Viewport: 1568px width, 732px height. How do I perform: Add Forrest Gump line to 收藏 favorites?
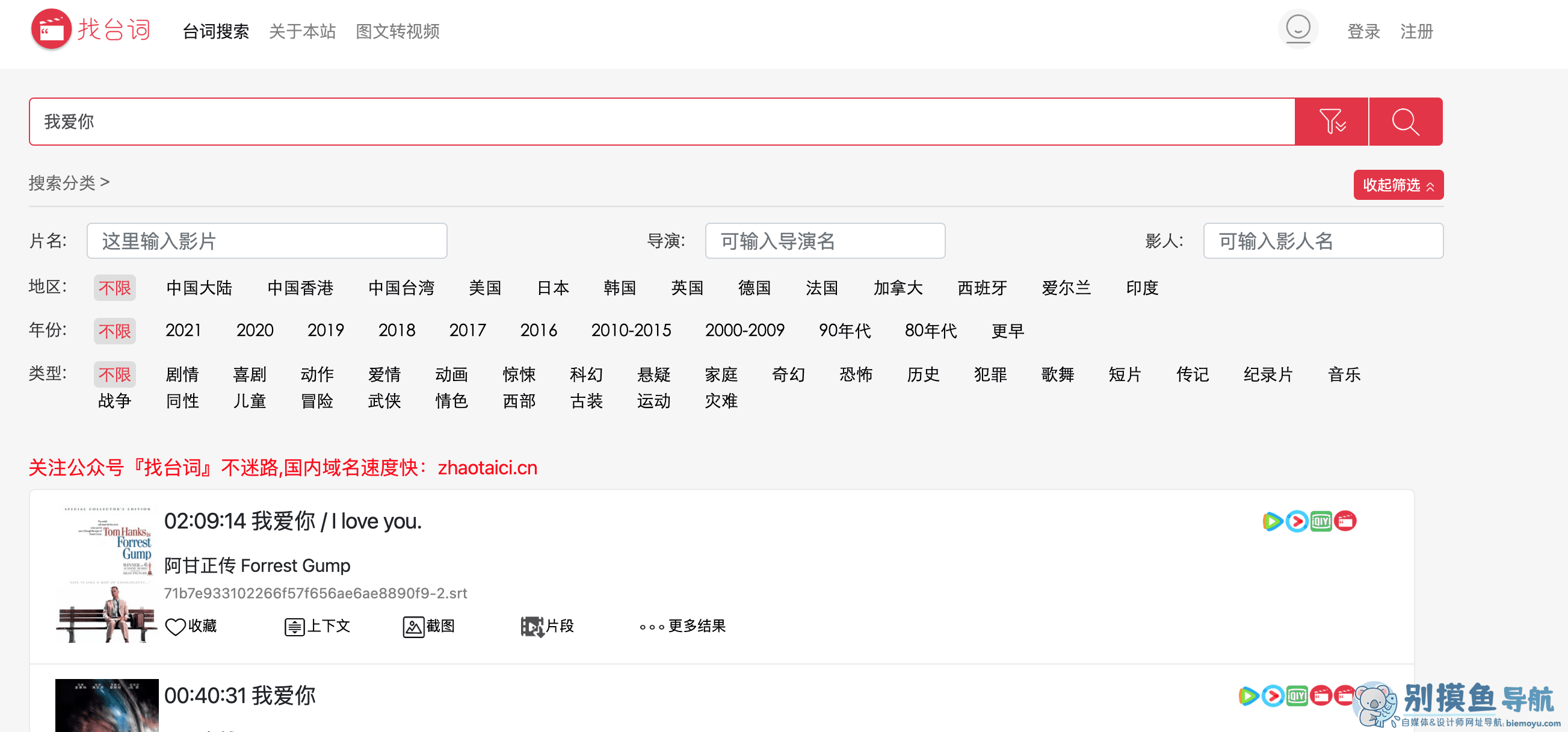coord(191,626)
